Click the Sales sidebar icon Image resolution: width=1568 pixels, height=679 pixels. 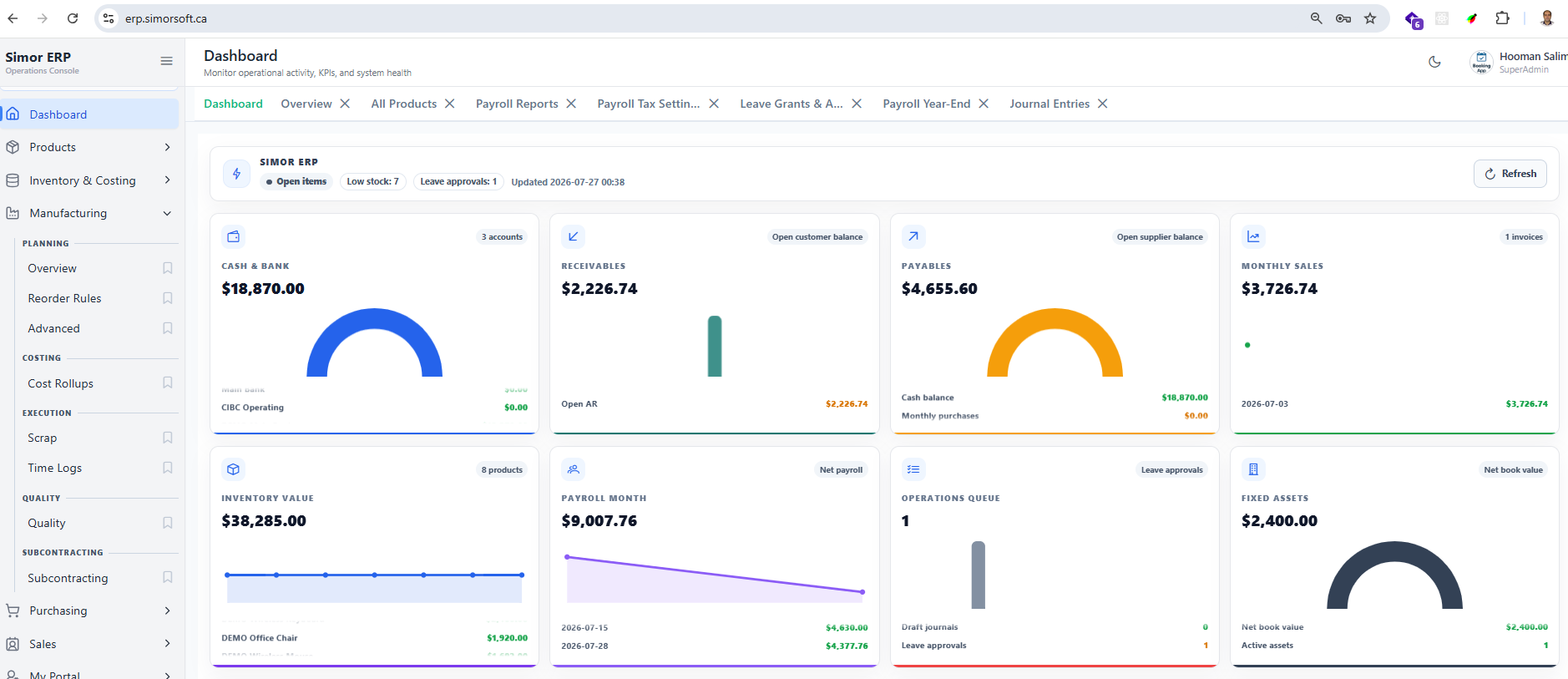(x=13, y=644)
